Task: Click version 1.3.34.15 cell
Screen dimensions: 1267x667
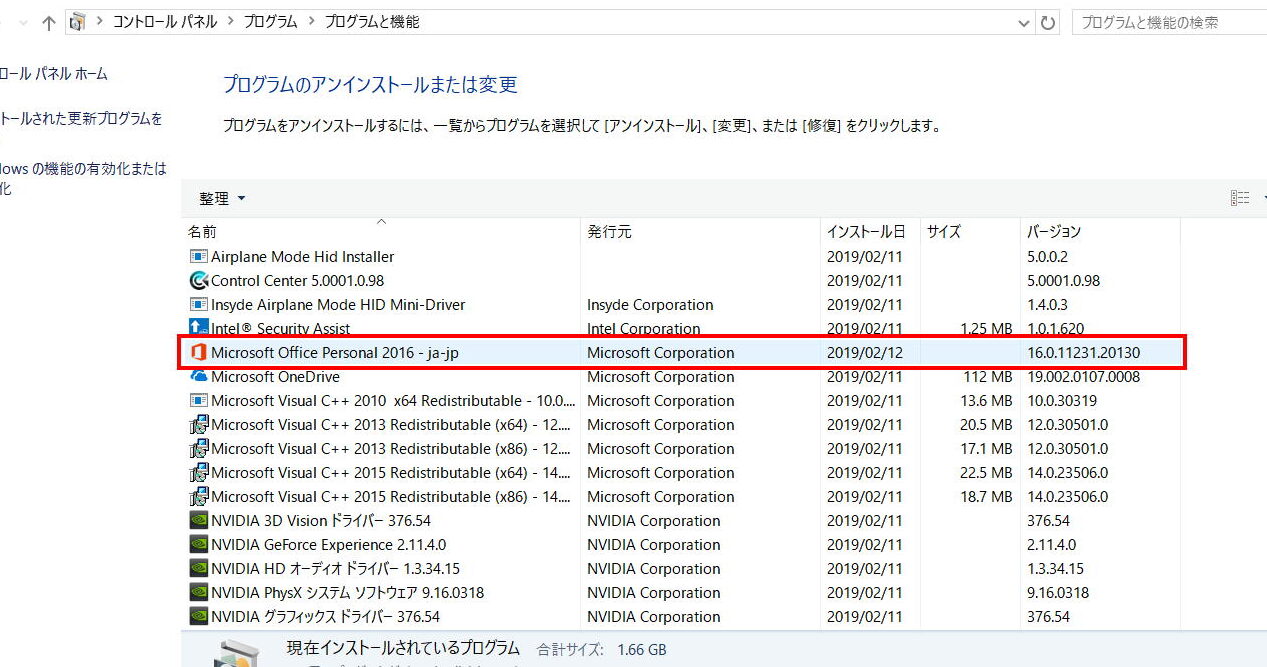Action: pyautogui.click(x=1057, y=569)
